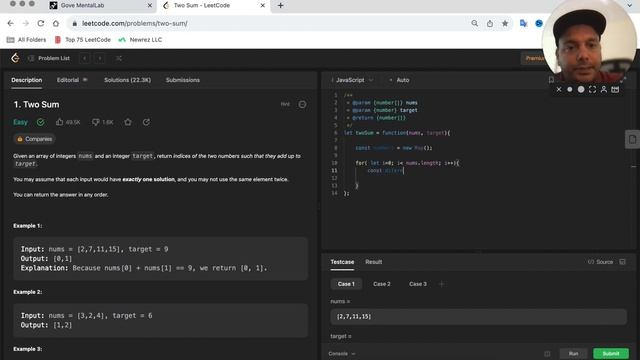Pick a random problem shuffle icon

119,58
